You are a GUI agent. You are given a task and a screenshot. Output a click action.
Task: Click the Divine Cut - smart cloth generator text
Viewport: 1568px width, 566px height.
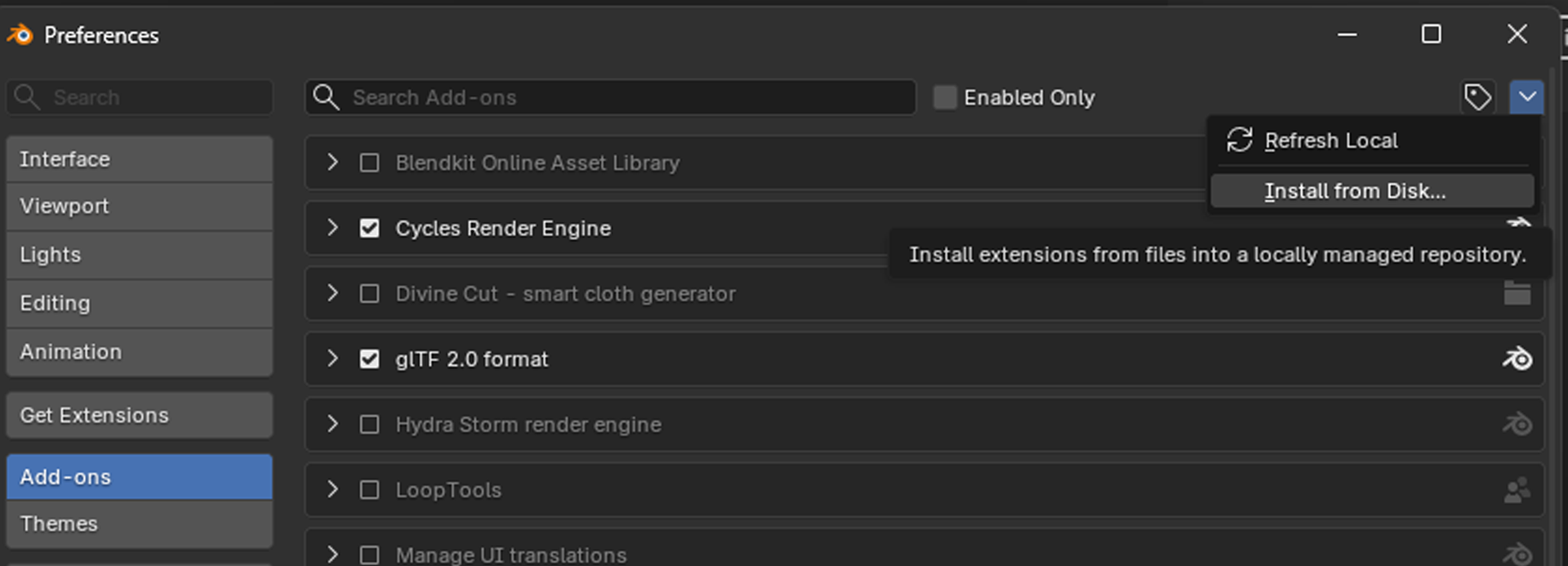pos(565,294)
